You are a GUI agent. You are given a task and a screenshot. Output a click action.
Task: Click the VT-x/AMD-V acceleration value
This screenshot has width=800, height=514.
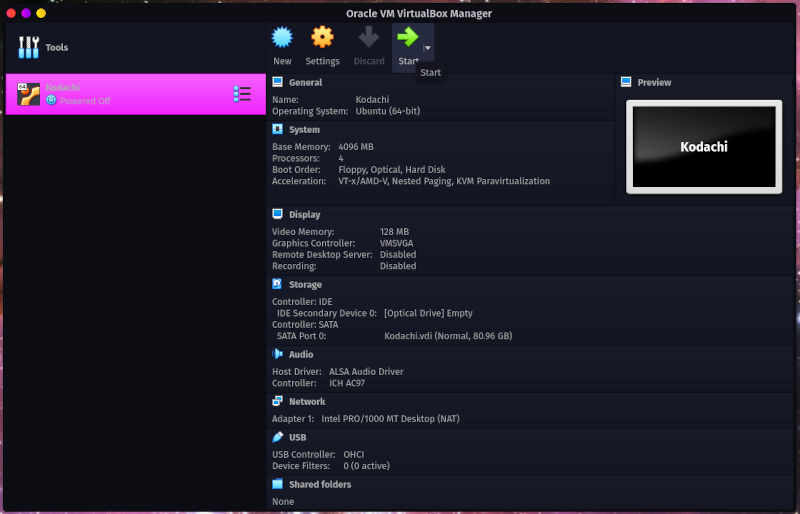[x=444, y=181]
